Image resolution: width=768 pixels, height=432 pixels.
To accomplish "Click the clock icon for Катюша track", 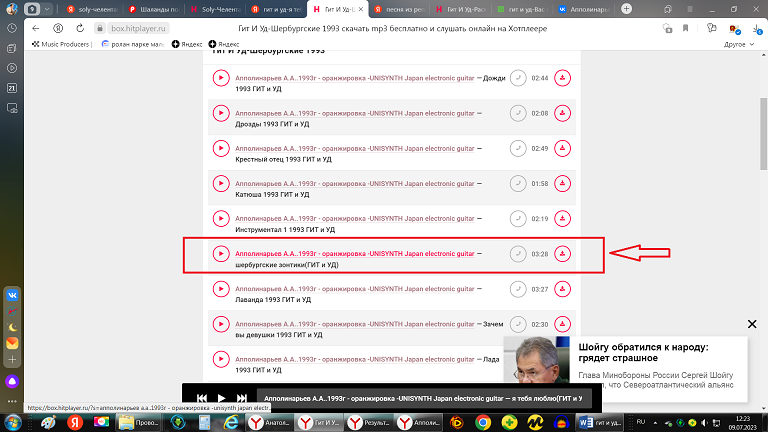I will coord(518,184).
